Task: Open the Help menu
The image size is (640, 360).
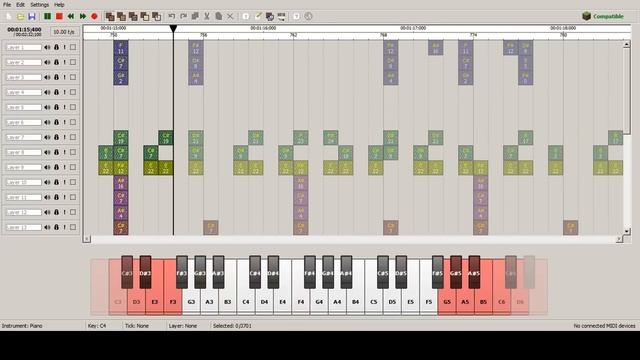Action: coord(59,5)
